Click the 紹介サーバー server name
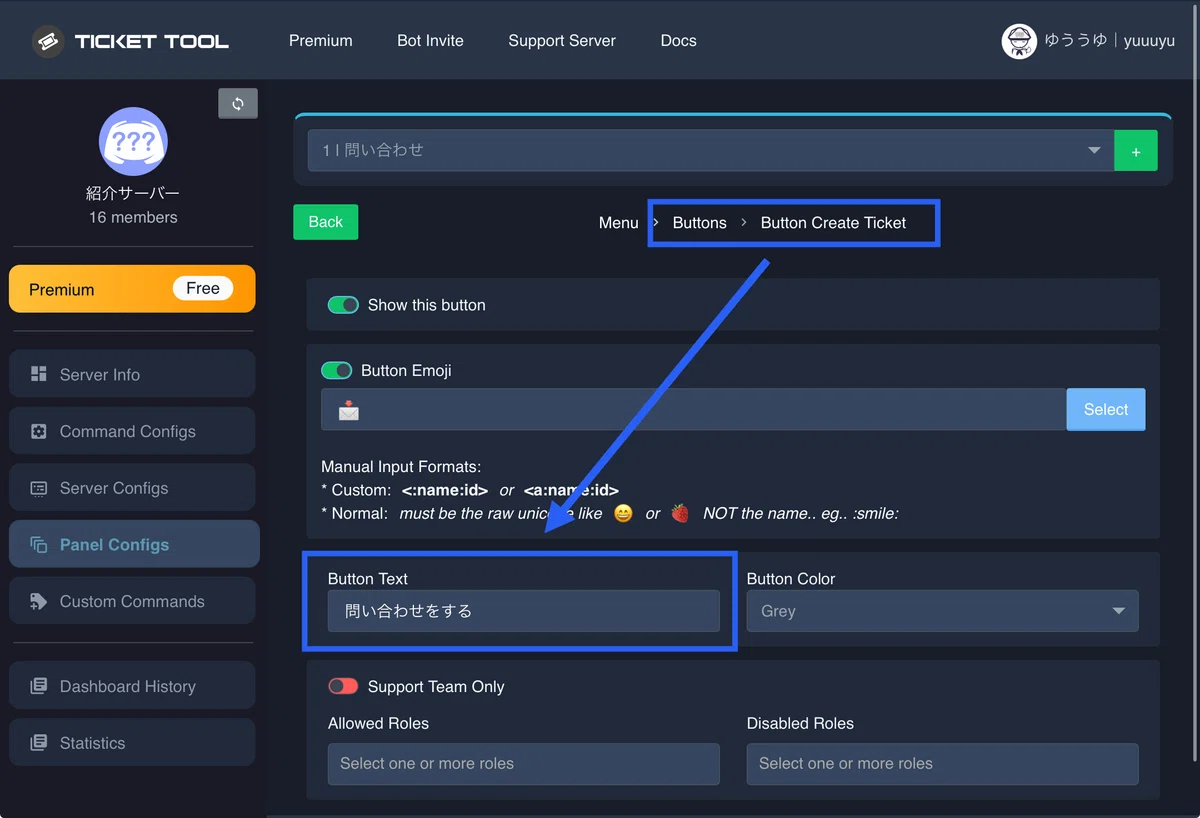1200x818 pixels. pyautogui.click(x=133, y=193)
